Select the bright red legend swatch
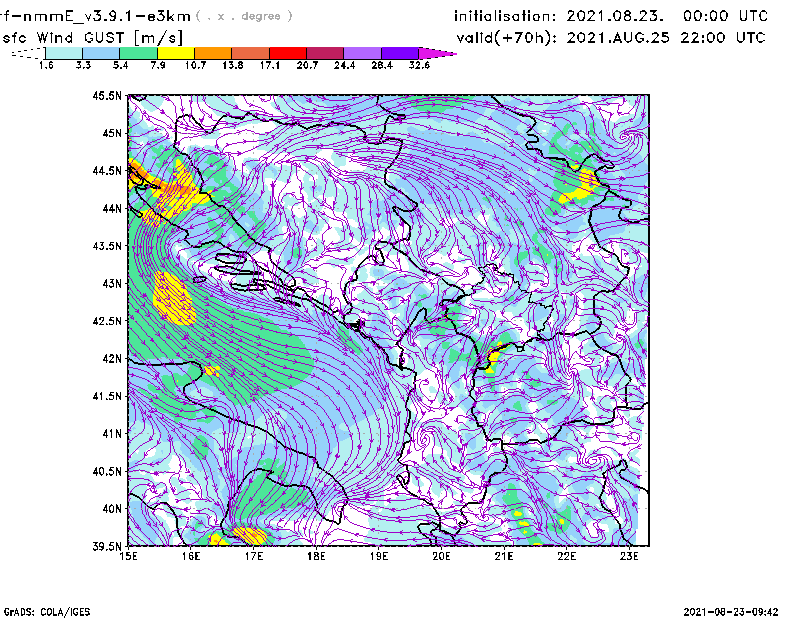Screen dimensions: 800x618 click(288, 53)
